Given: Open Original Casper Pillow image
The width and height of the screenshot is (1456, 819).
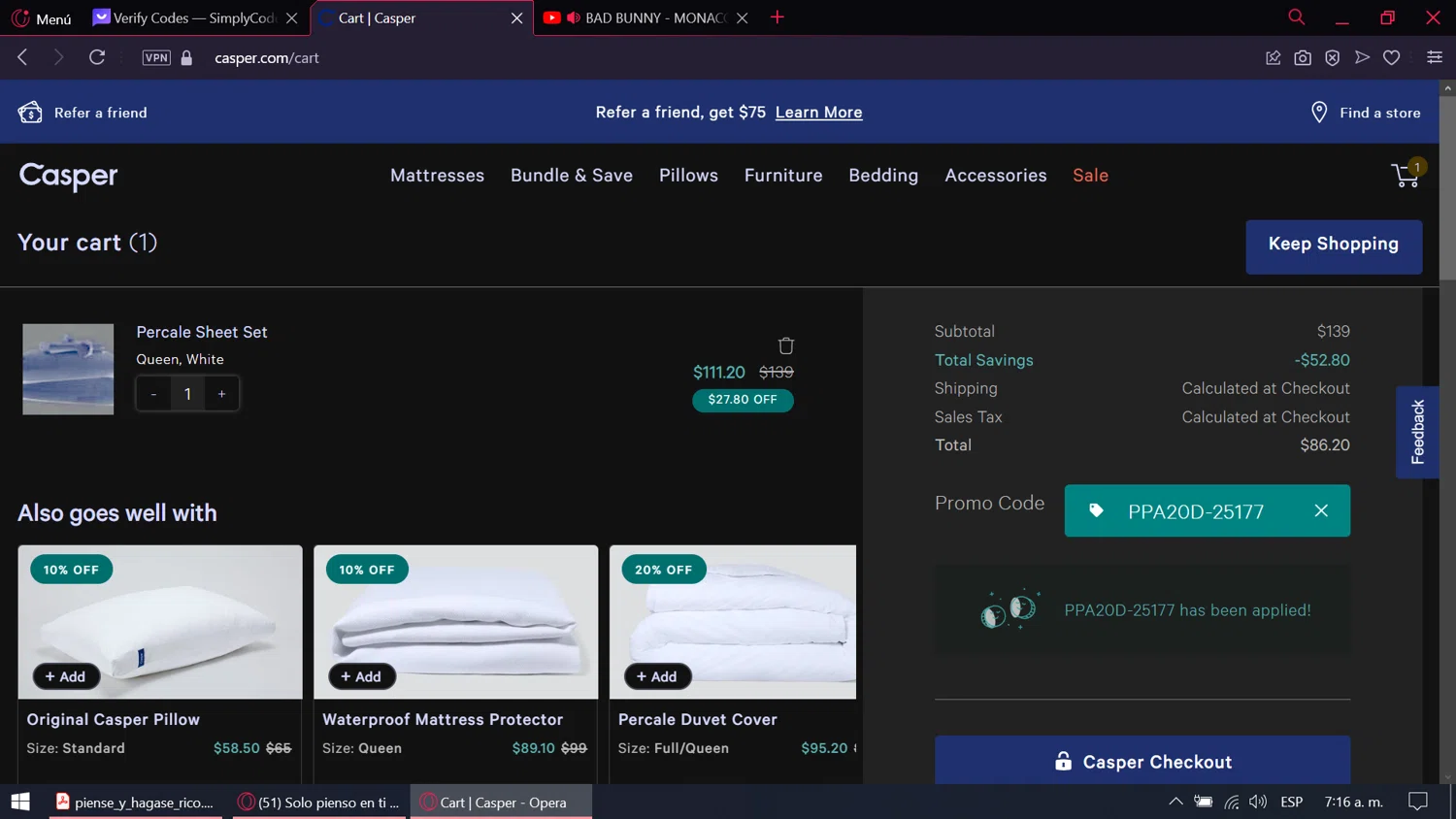Looking at the screenshot, I should point(160,621).
